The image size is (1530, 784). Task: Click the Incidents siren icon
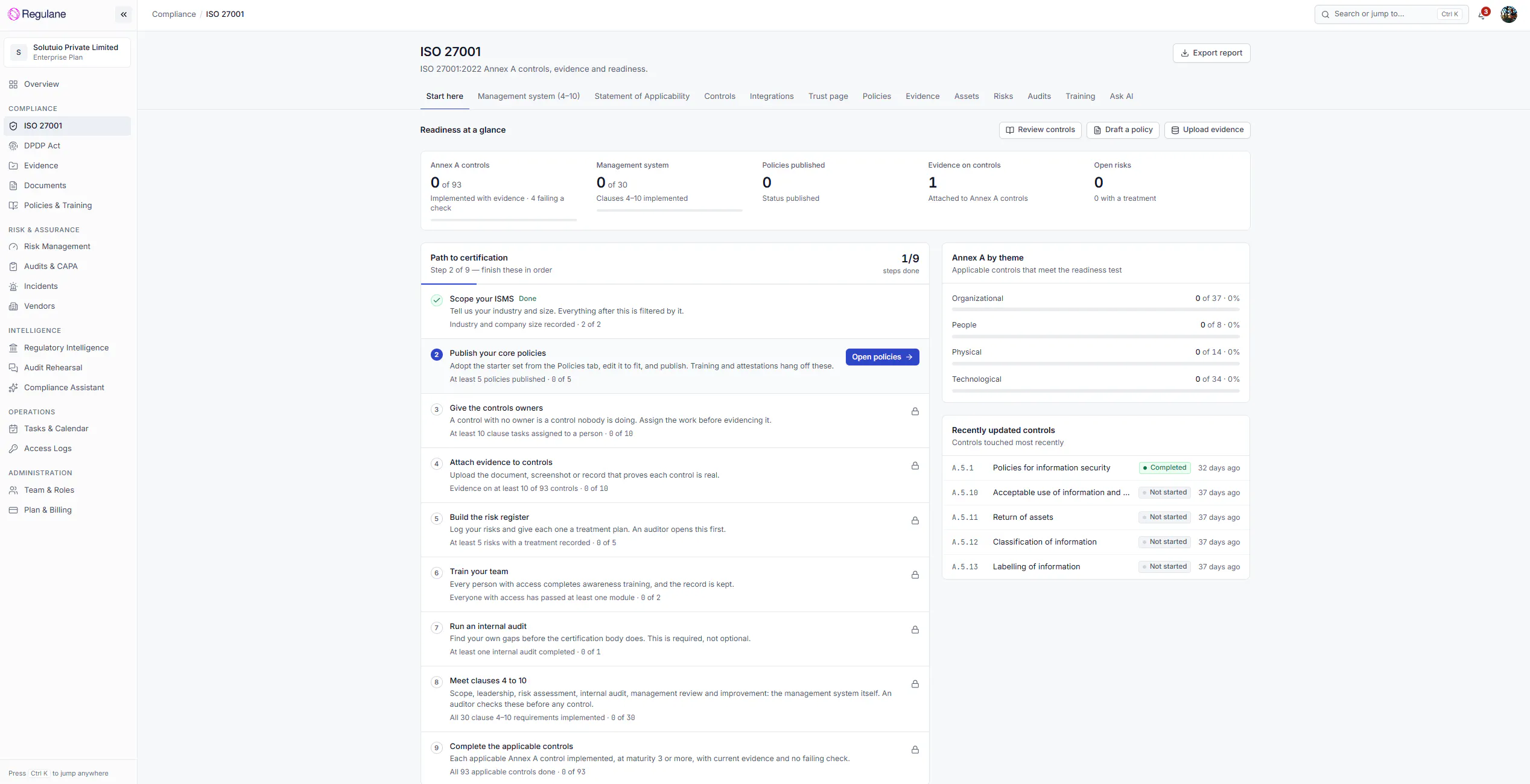(13, 286)
